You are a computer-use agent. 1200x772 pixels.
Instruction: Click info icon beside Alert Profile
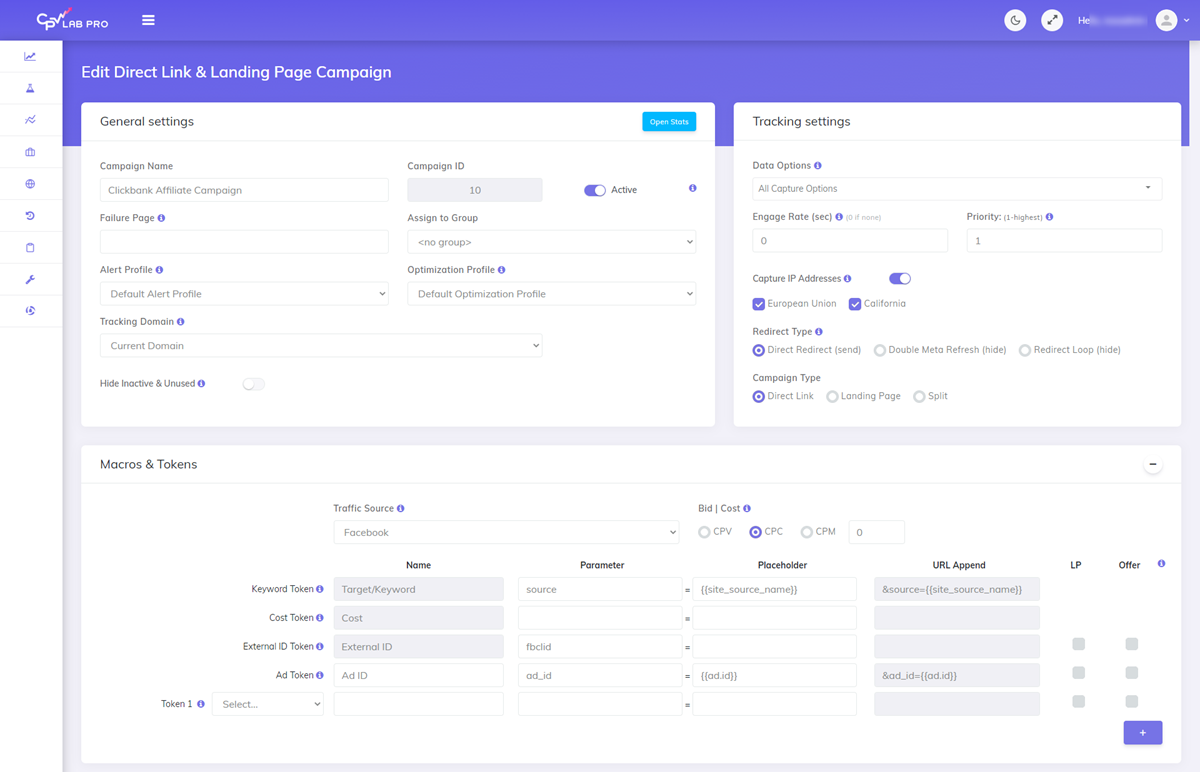tap(159, 270)
